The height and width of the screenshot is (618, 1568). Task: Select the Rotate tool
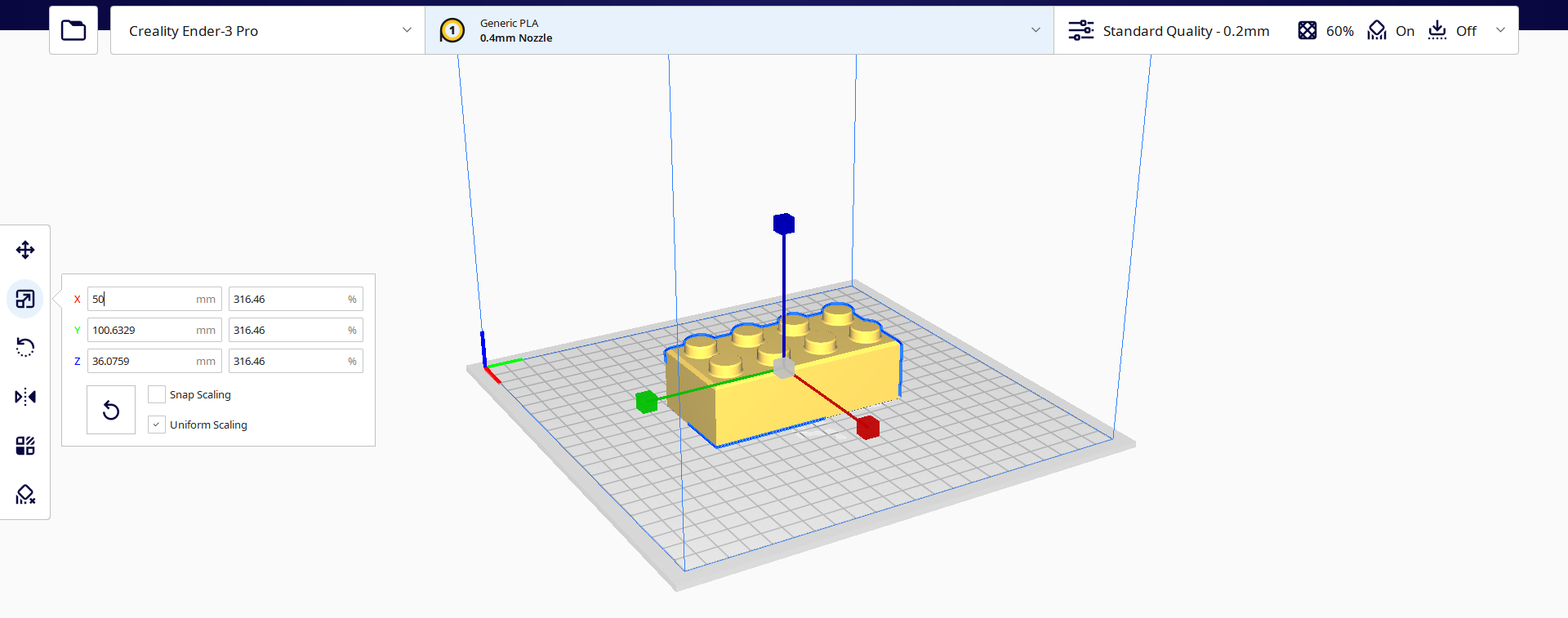25,348
